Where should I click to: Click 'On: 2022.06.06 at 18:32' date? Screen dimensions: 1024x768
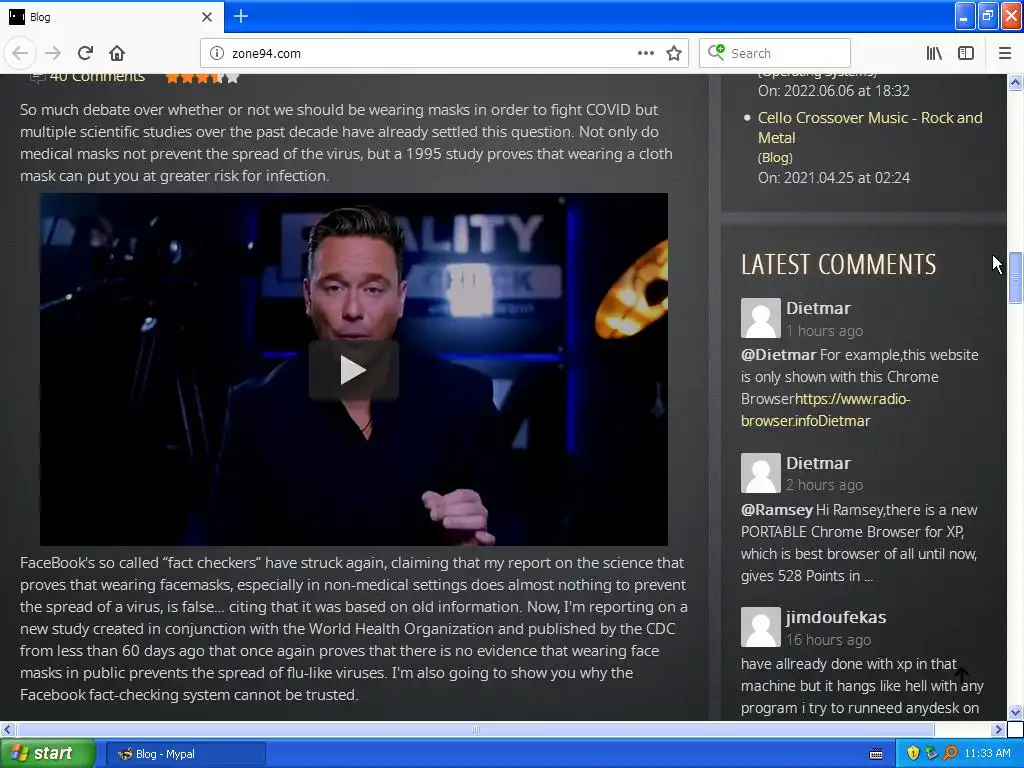[x=834, y=91]
